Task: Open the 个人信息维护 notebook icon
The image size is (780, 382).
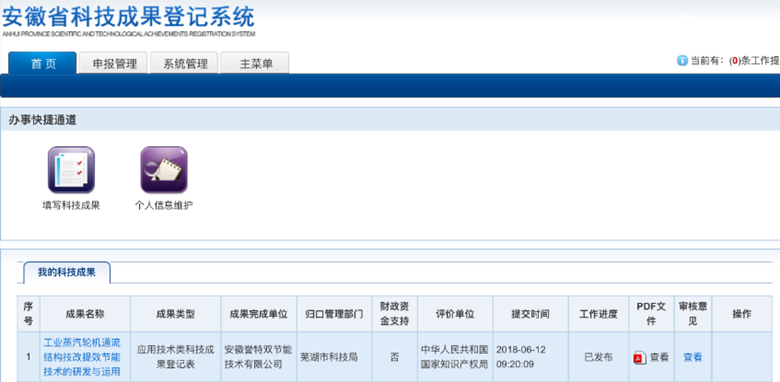Action: click(164, 170)
